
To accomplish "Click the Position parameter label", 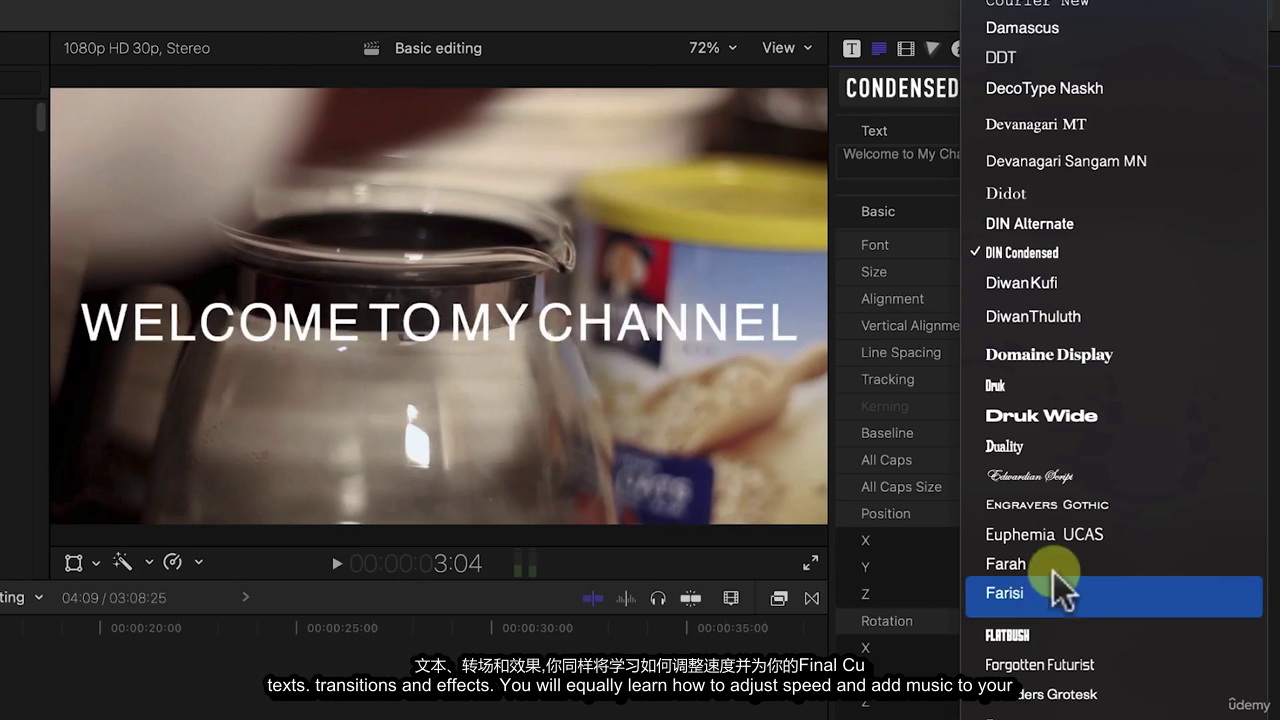I will coord(885,514).
